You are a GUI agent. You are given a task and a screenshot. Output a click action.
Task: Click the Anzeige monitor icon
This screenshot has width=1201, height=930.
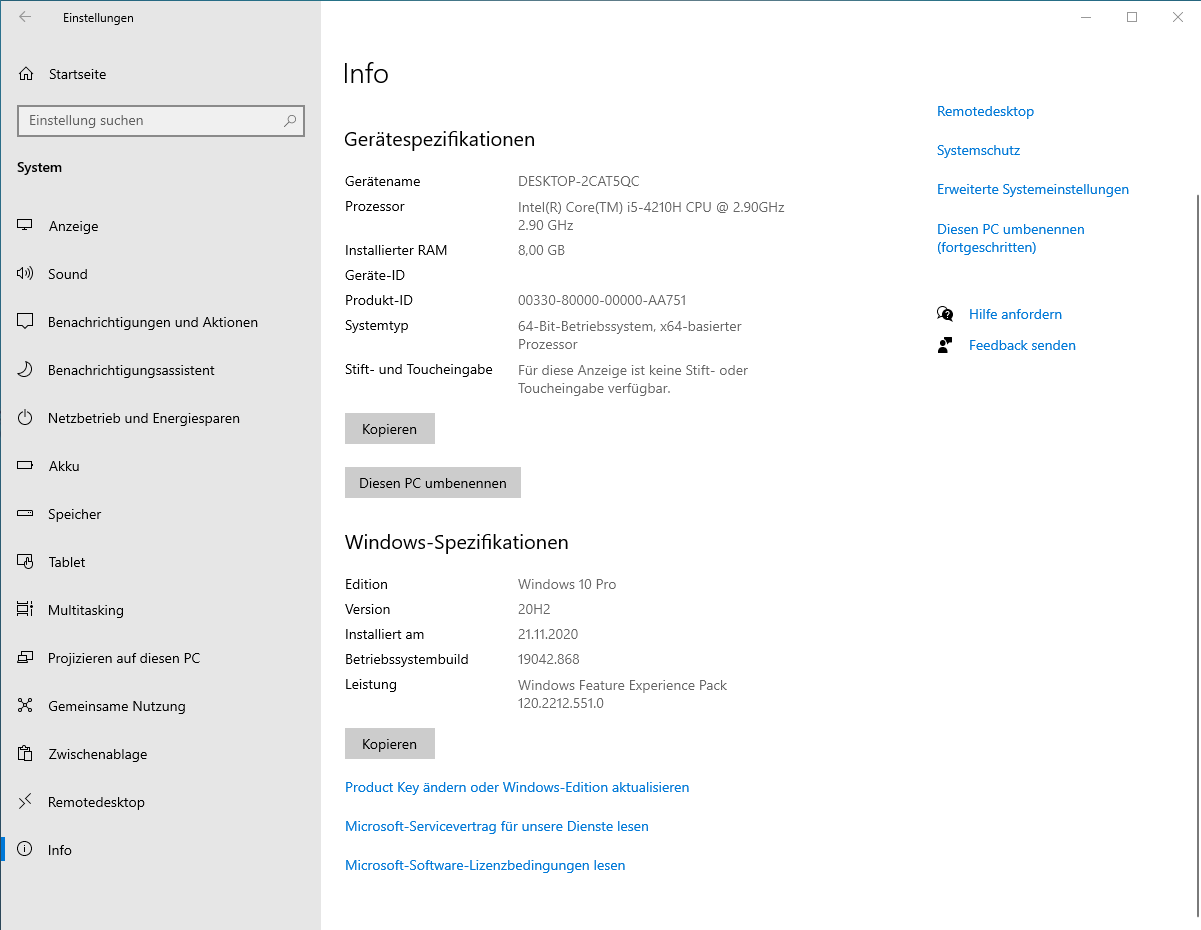click(x=26, y=226)
